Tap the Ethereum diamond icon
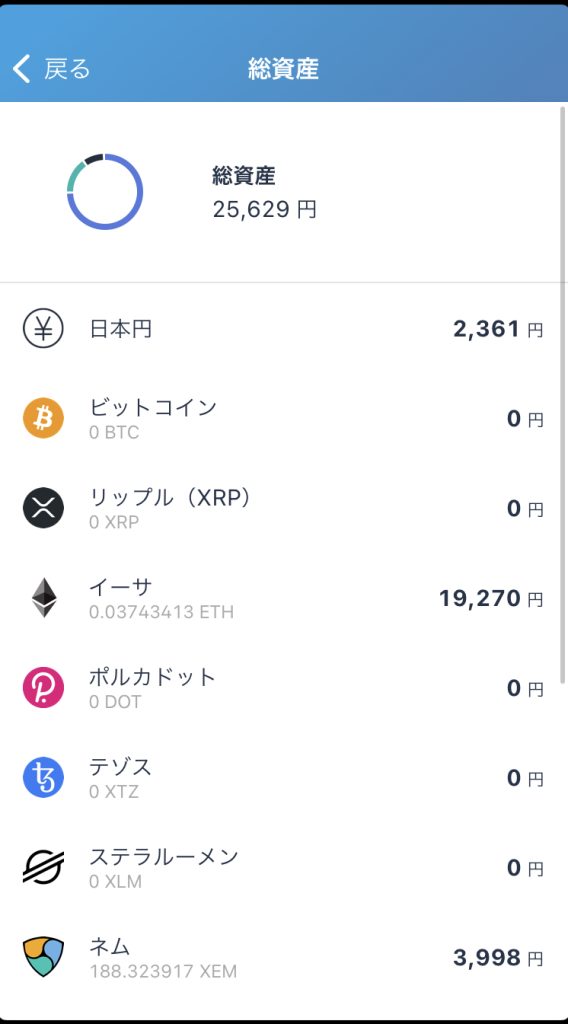The image size is (568, 1024). click(x=44, y=598)
